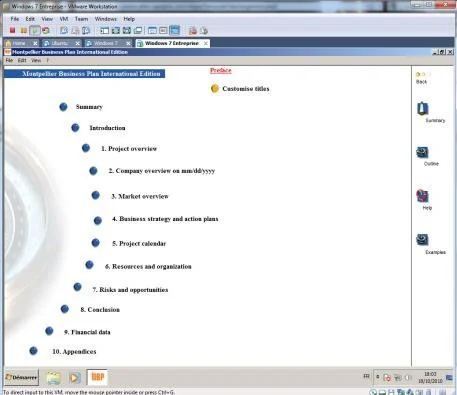Image resolution: width=457 pixels, height=395 pixels.
Task: Open the 6. Resources and organization section
Action: point(148,266)
